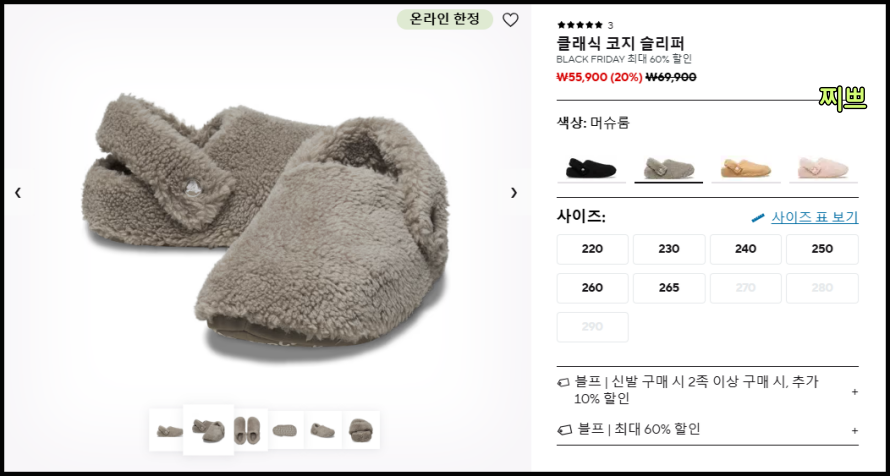Click the 온라인 한정 badge
The width and height of the screenshot is (890, 476).
(445, 19)
